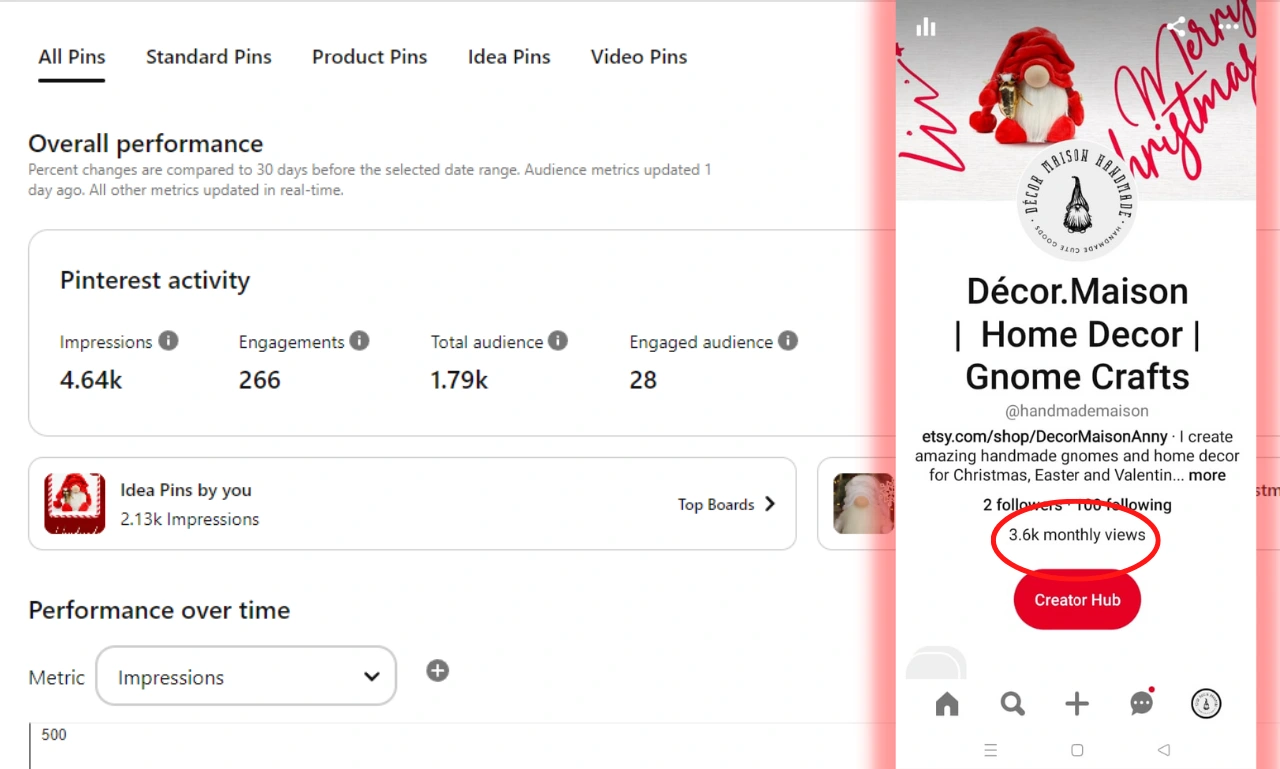Click the 4.64k impressions value

click(91, 380)
